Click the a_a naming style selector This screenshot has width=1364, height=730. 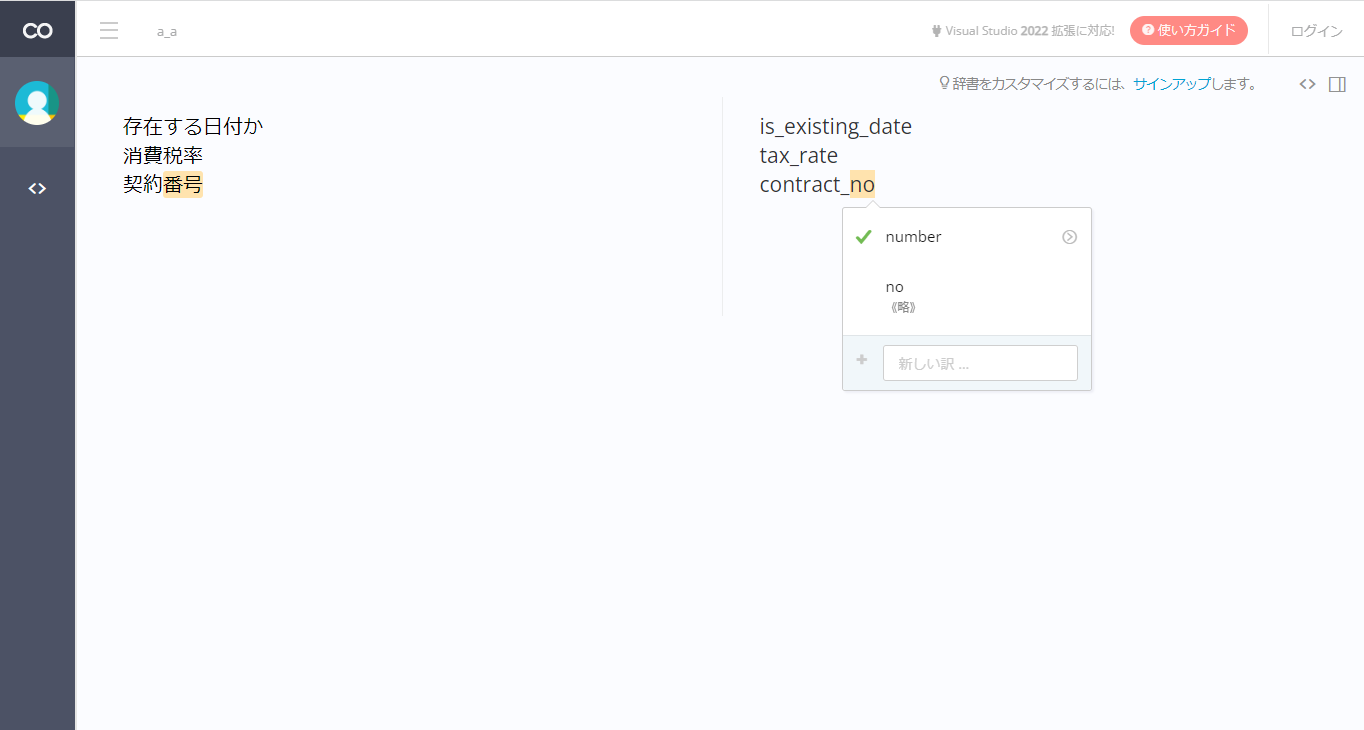point(167,31)
